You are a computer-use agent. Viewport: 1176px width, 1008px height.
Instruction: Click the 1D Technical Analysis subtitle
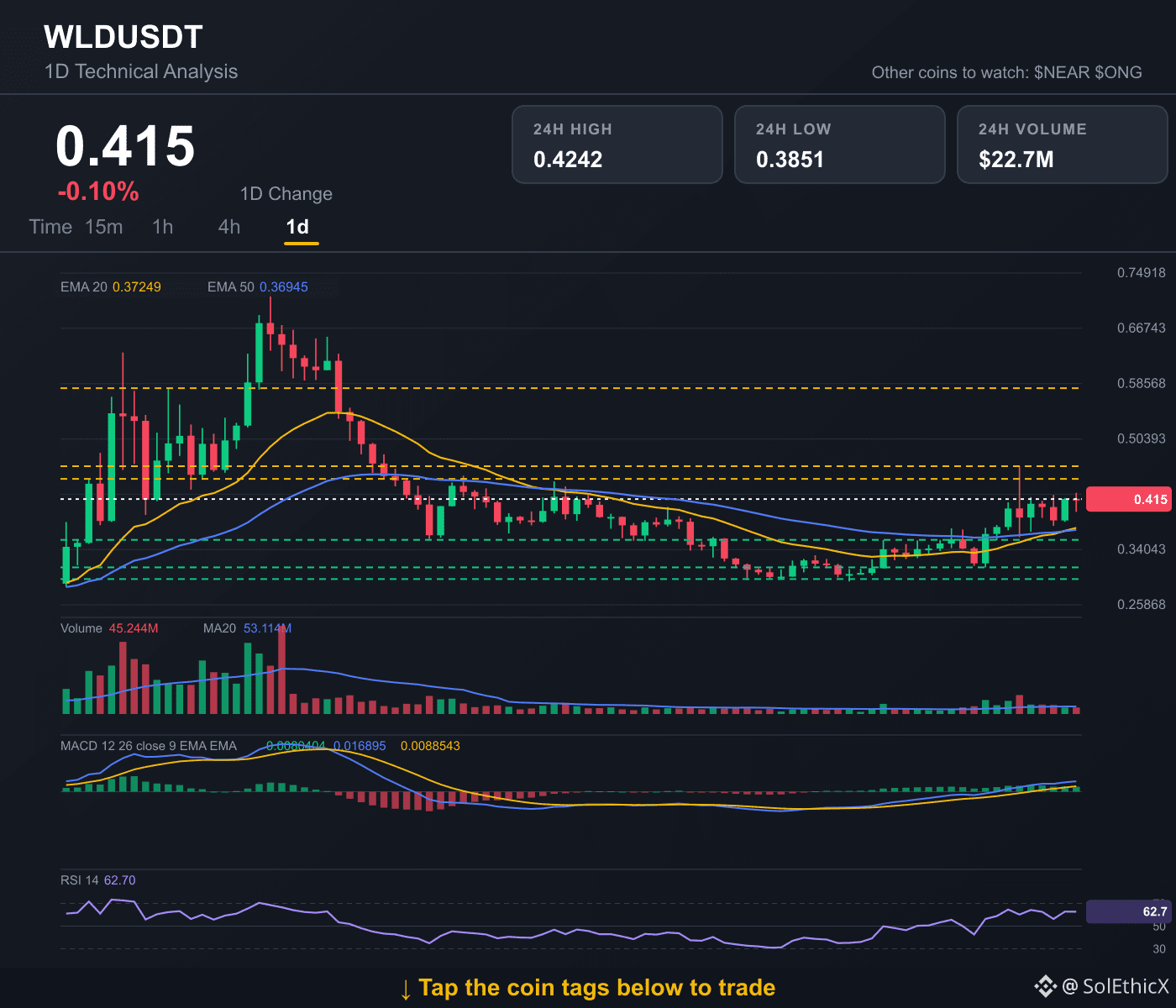[141, 71]
